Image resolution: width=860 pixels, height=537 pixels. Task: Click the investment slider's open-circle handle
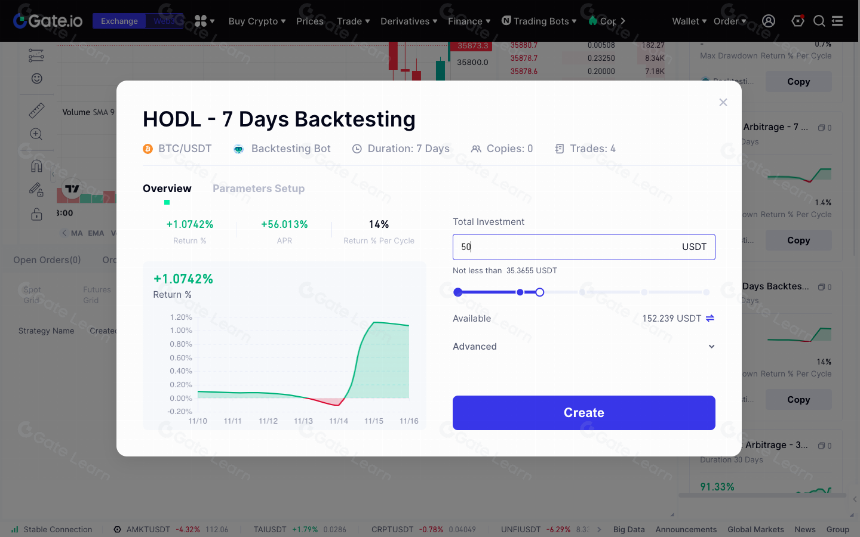(540, 292)
